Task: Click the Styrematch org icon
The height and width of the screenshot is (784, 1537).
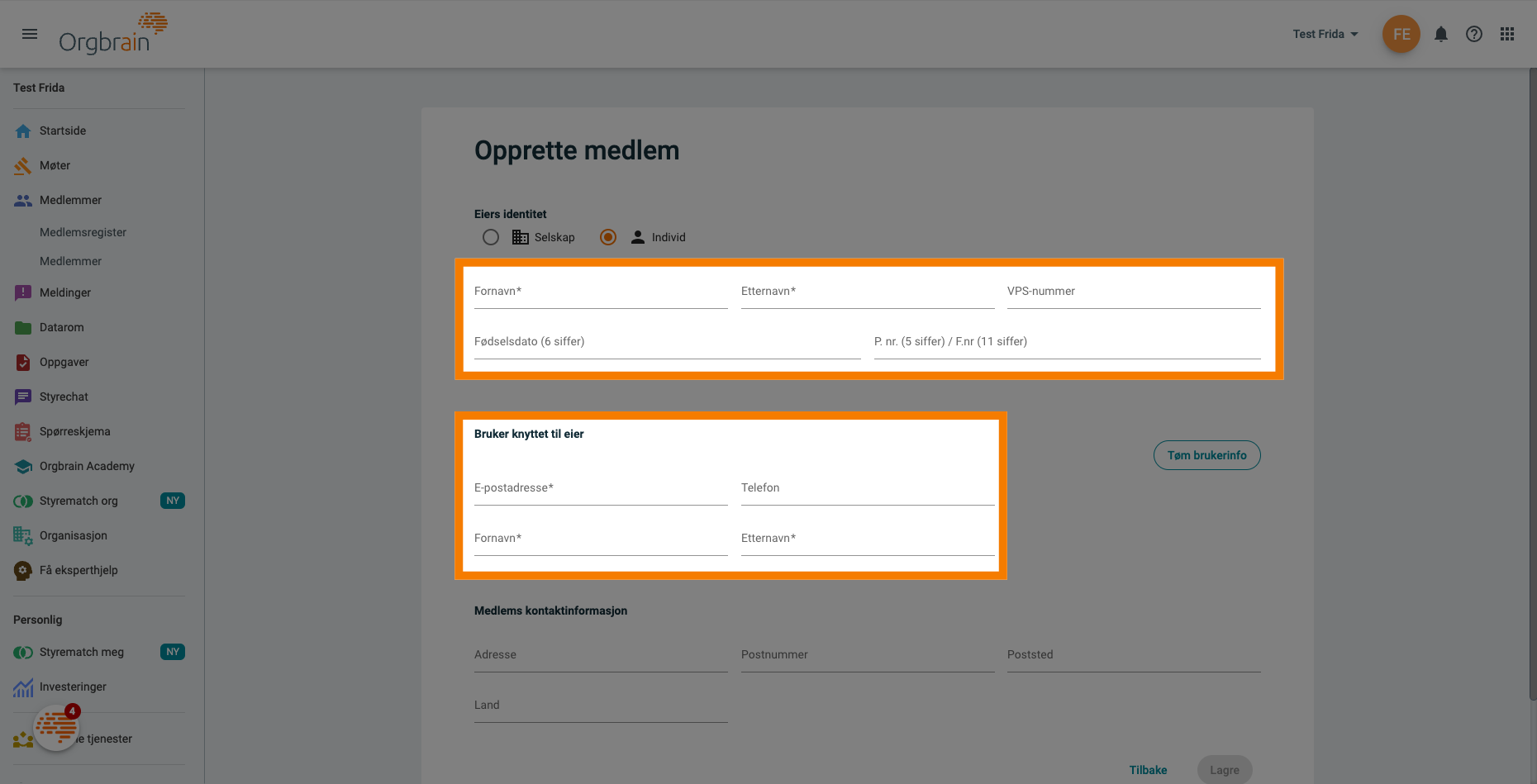Action: [23, 501]
